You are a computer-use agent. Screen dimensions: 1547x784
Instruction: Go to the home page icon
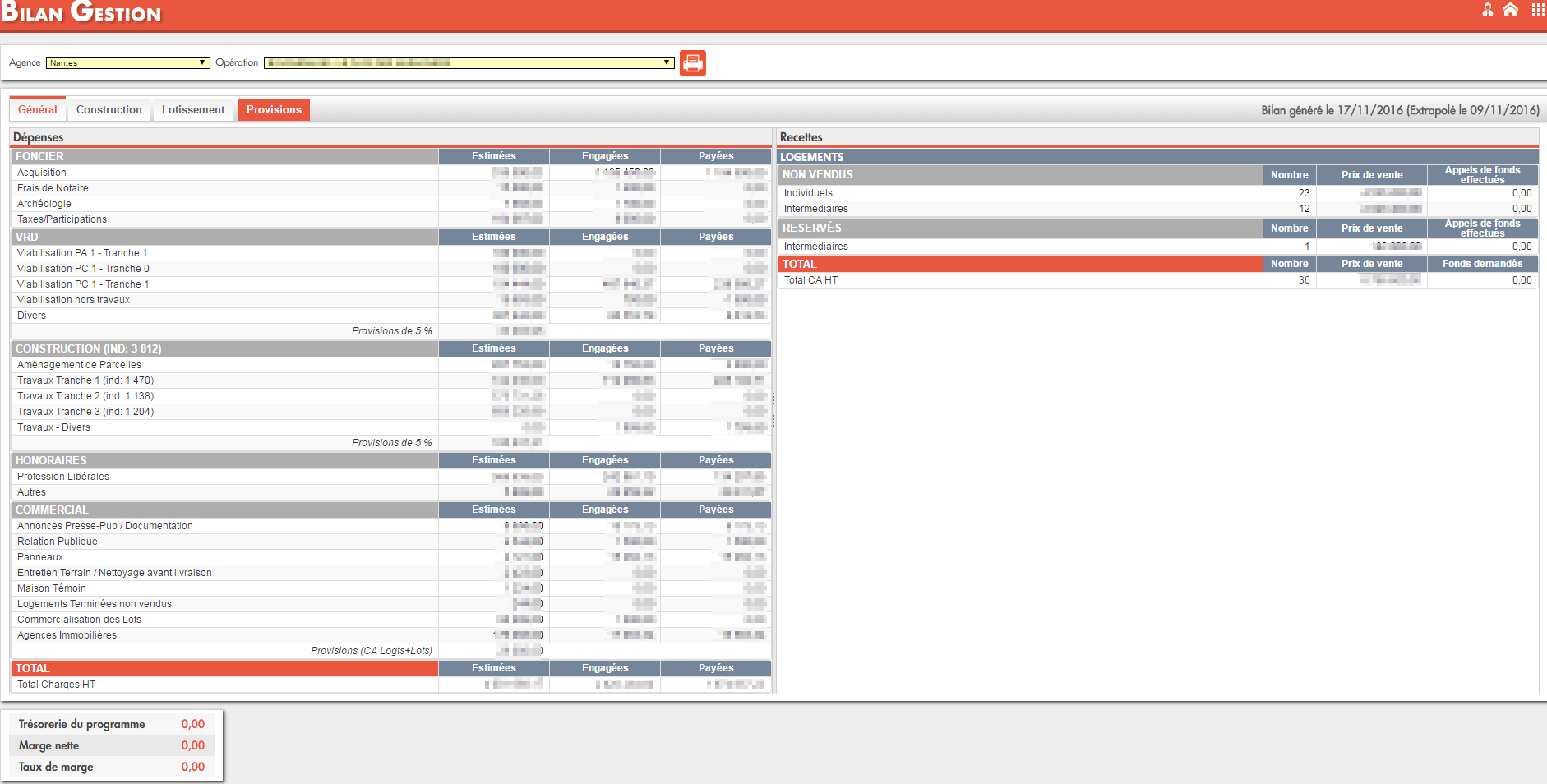tap(1510, 10)
